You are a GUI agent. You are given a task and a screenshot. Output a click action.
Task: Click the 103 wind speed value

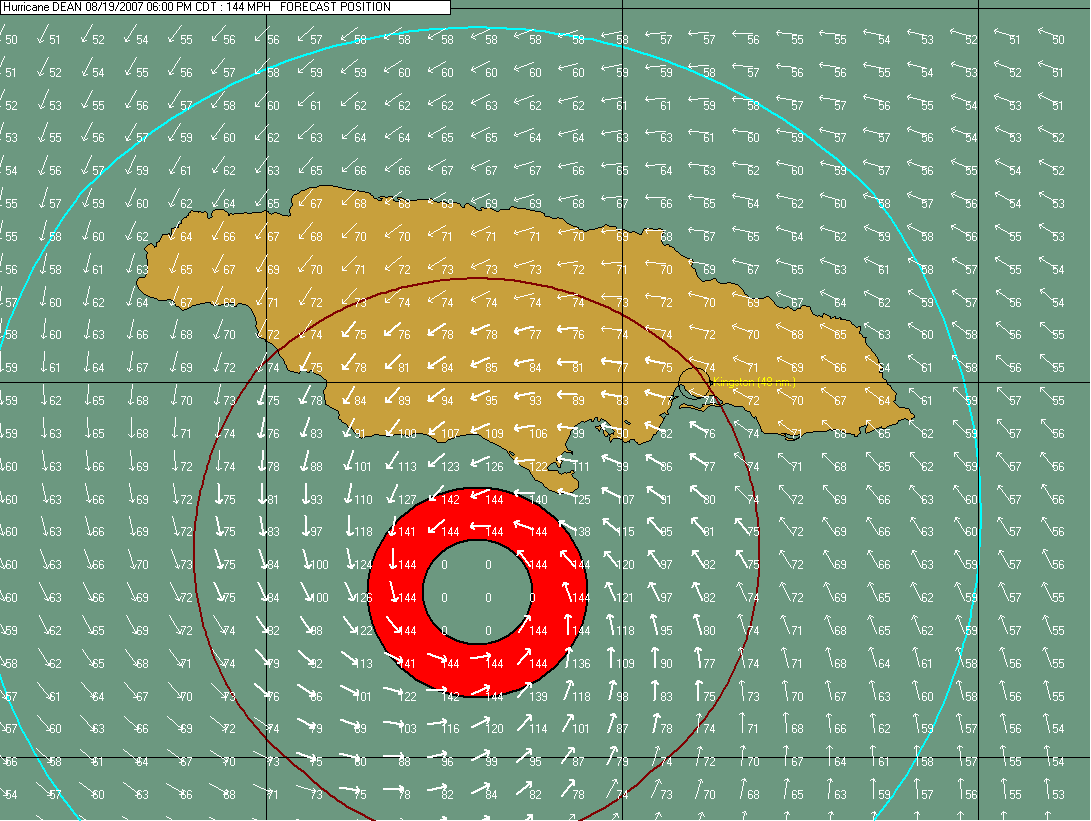click(407, 729)
